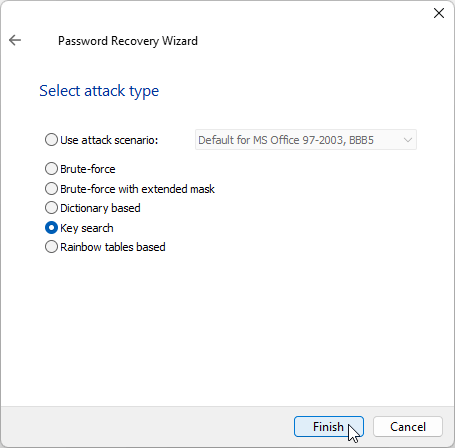Viewport: 455px width, 448px height.
Task: Click the Dictionary based label text
Action: coord(100,208)
